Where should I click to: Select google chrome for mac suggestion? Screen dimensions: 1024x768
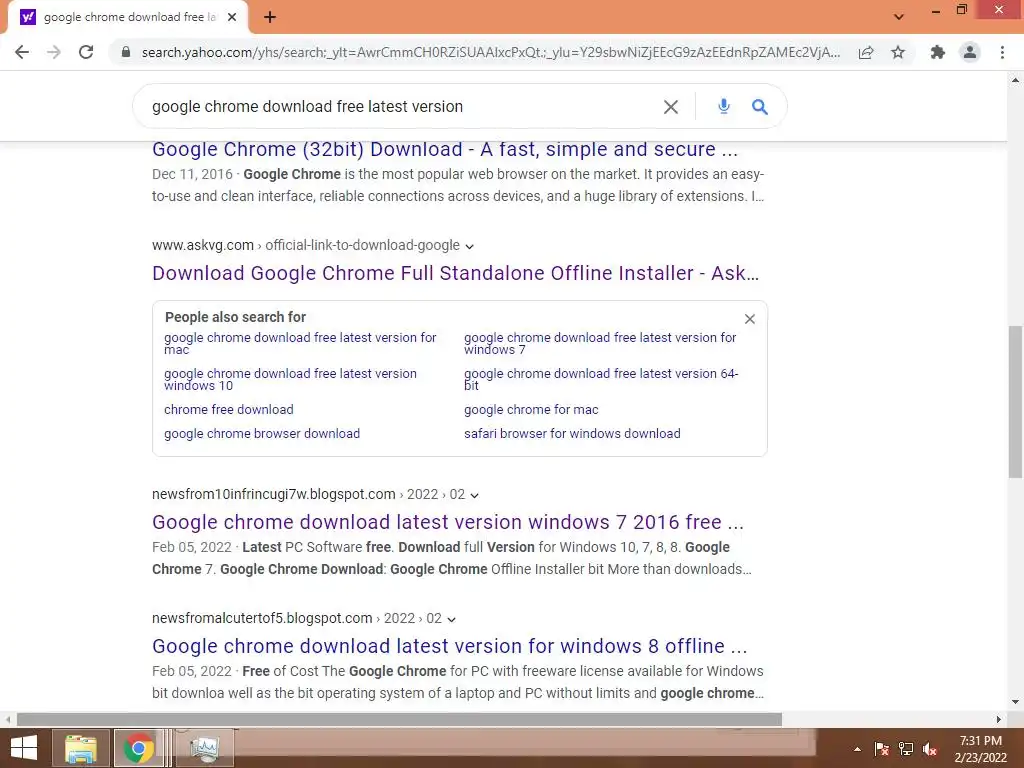coord(531,409)
